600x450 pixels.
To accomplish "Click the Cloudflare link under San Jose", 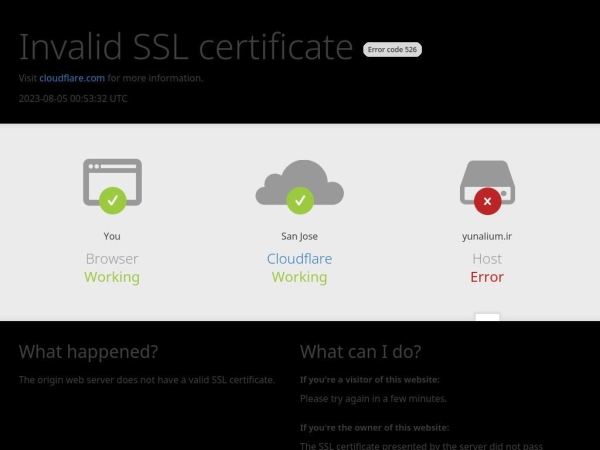I will pyautogui.click(x=299, y=259).
